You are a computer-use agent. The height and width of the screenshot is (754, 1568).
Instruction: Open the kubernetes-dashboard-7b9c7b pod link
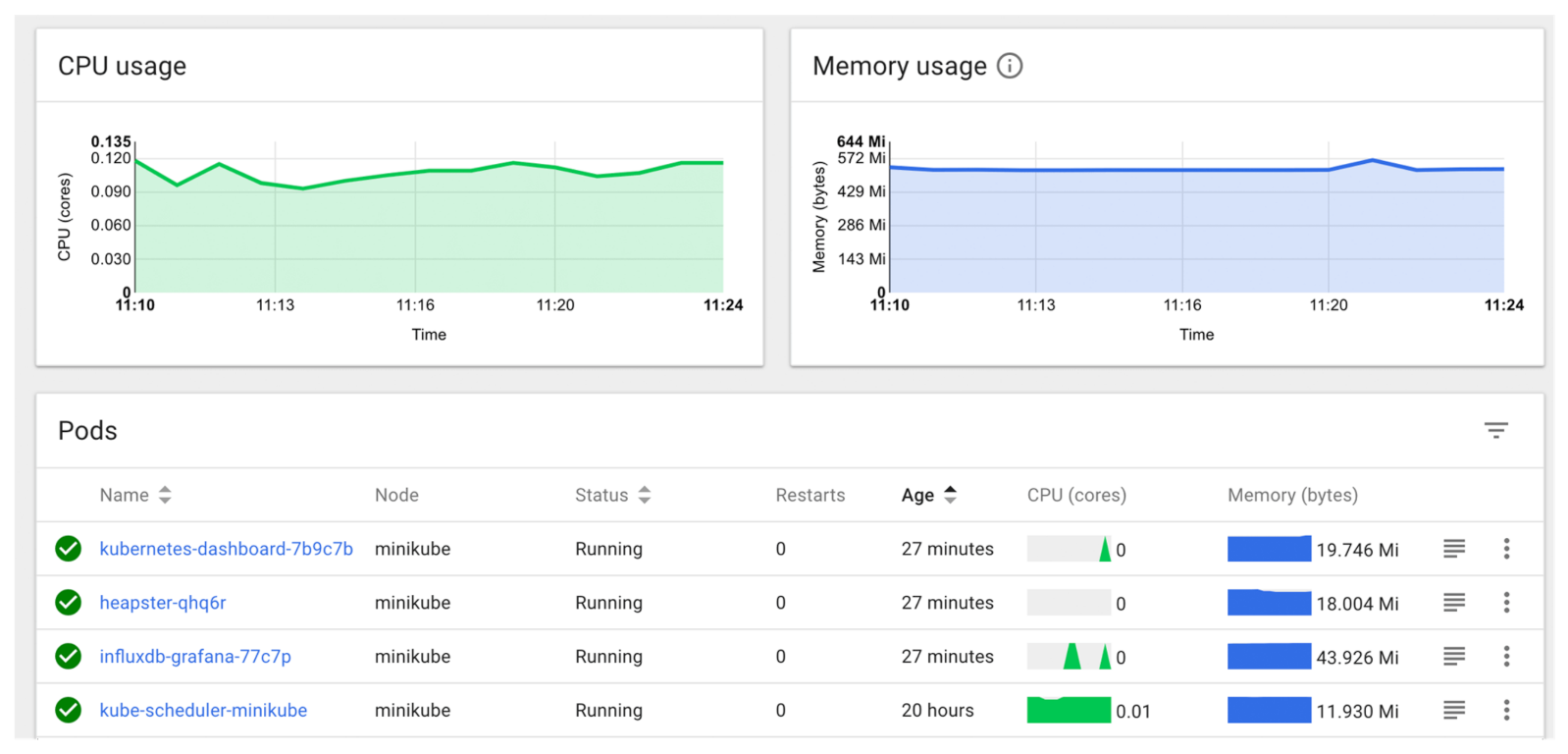(x=226, y=549)
